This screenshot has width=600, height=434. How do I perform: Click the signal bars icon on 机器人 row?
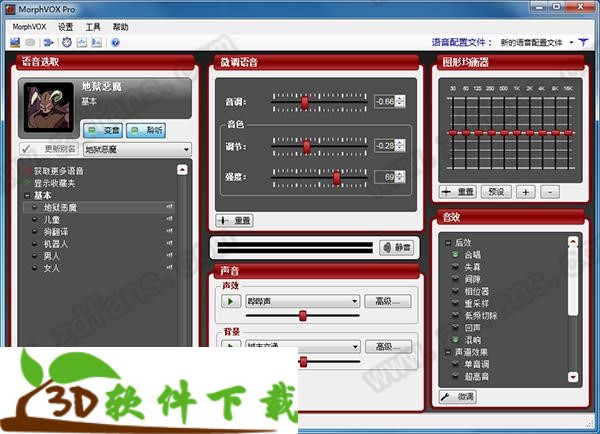pyautogui.click(x=170, y=243)
